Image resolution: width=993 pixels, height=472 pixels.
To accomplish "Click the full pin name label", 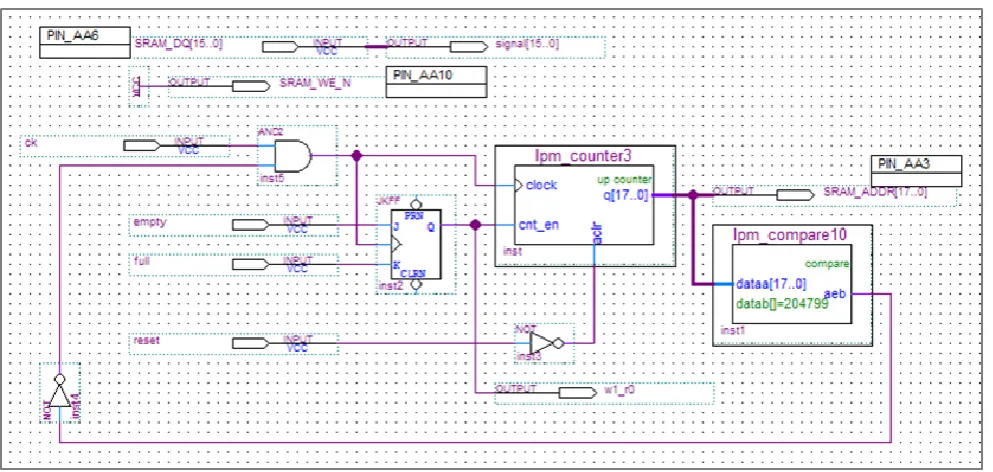I will tap(142, 260).
